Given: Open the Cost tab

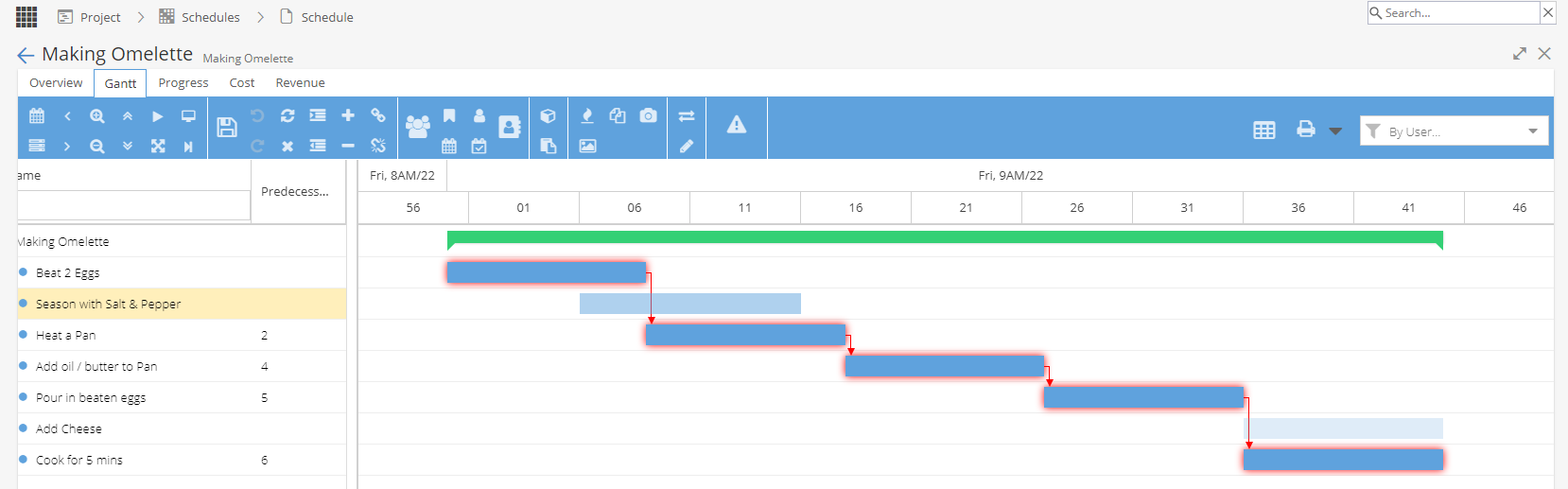Looking at the screenshot, I should tap(242, 83).
